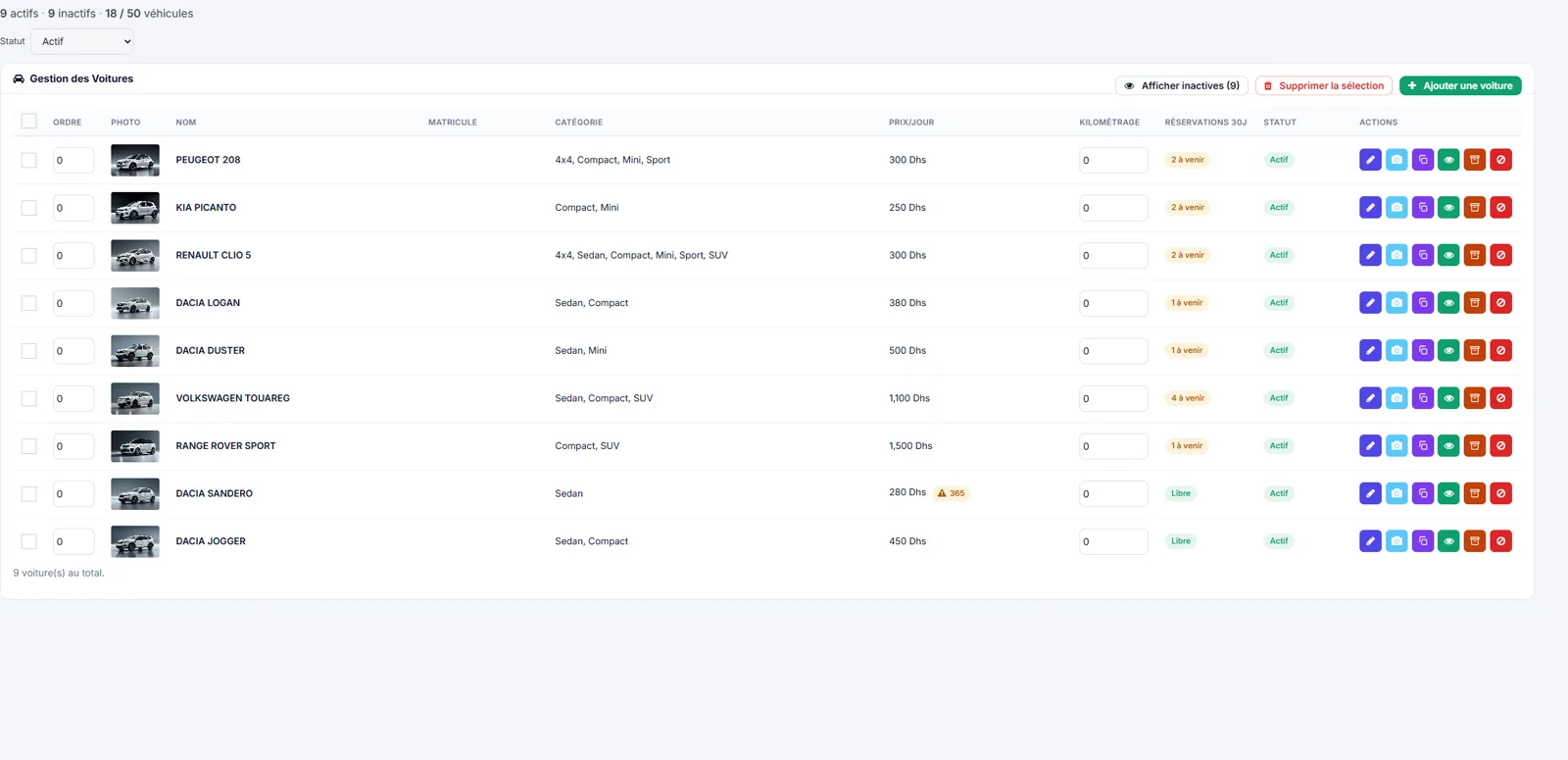Archive DACIA JOGGER with the orange box icon
1568x760 pixels.
pyautogui.click(x=1475, y=541)
